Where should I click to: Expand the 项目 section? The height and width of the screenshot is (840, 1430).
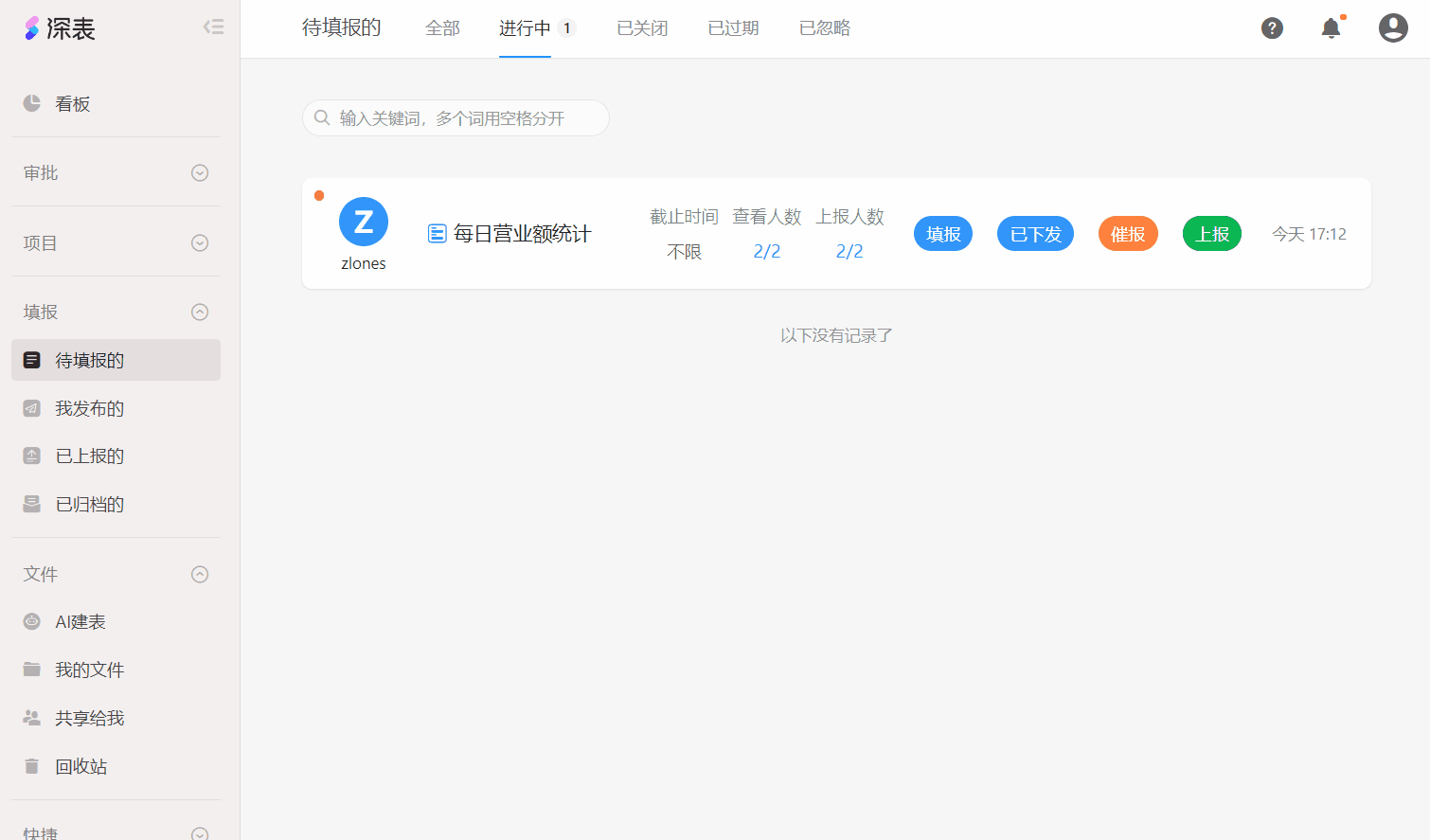(200, 243)
